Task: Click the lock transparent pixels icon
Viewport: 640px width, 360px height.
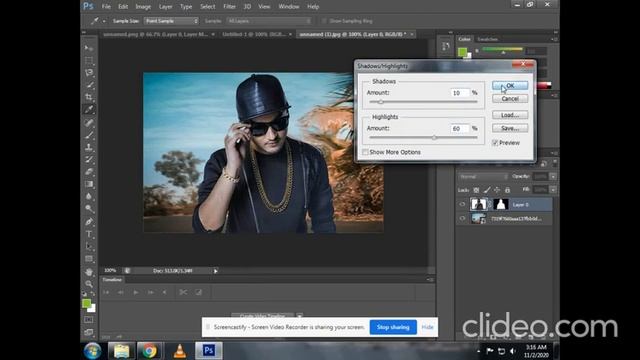Action: pyautogui.click(x=476, y=190)
